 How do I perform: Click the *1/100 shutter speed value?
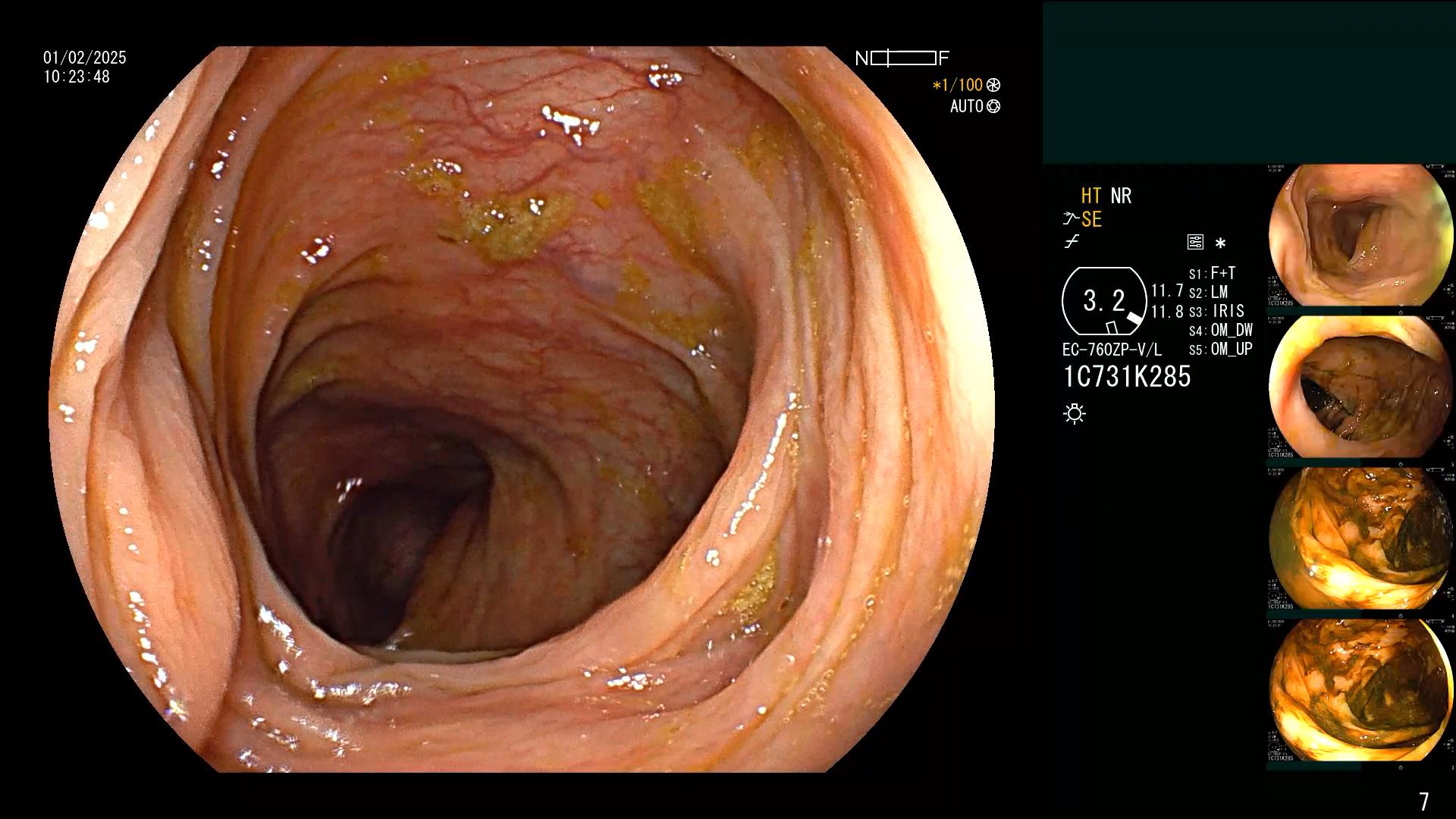click(x=957, y=85)
